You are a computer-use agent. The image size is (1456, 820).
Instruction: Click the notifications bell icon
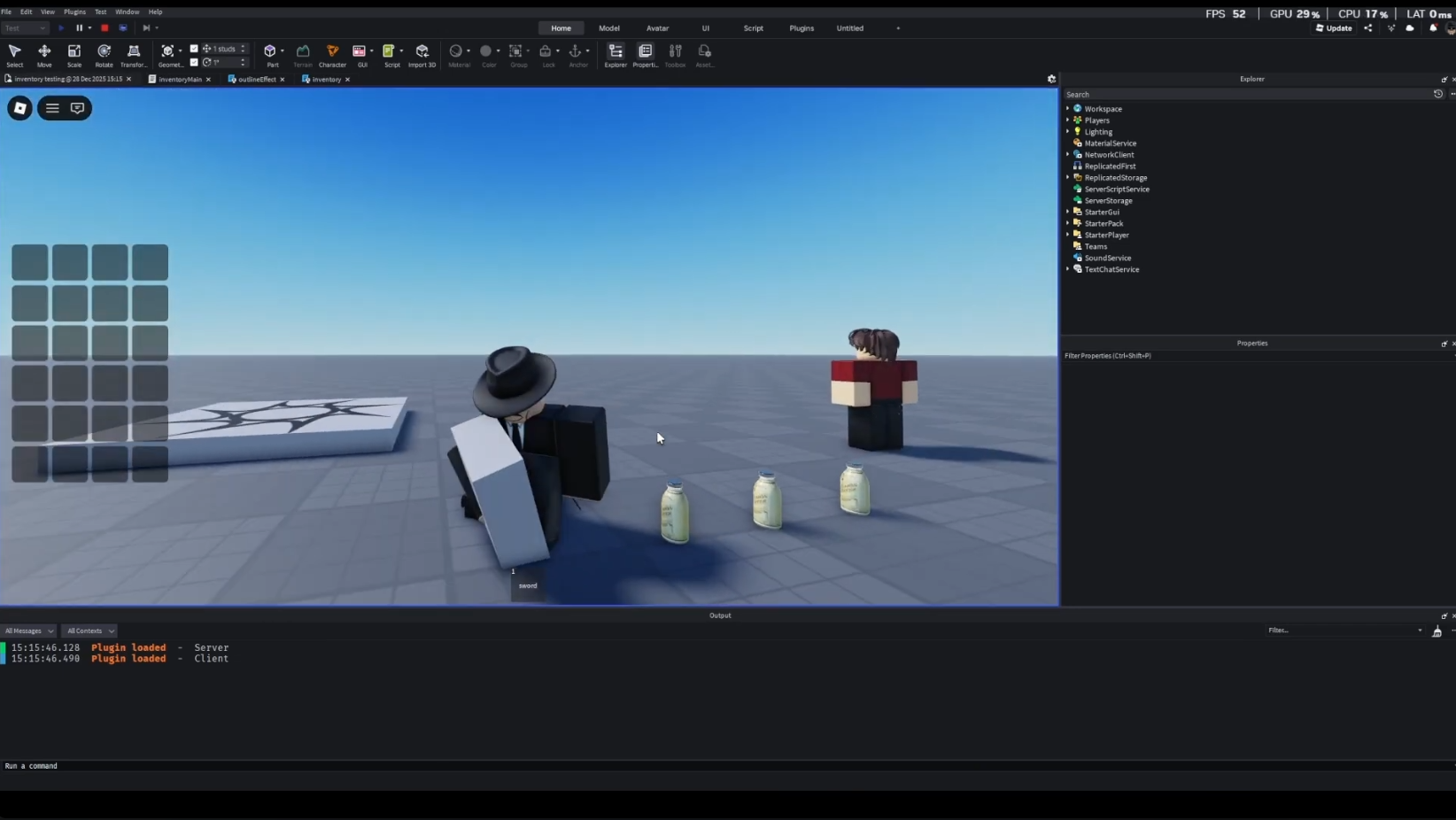point(1433,28)
